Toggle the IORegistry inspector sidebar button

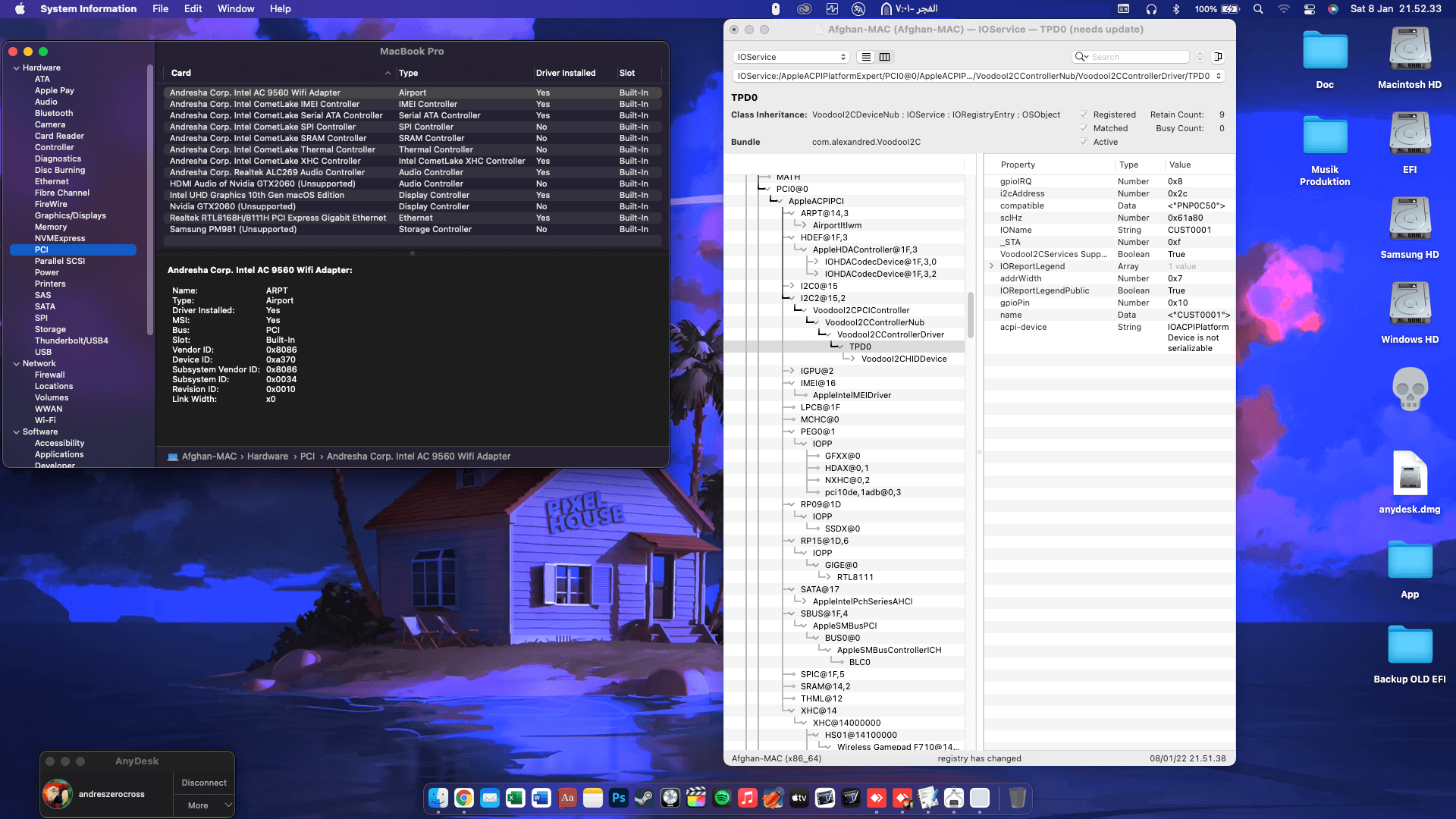(1218, 57)
